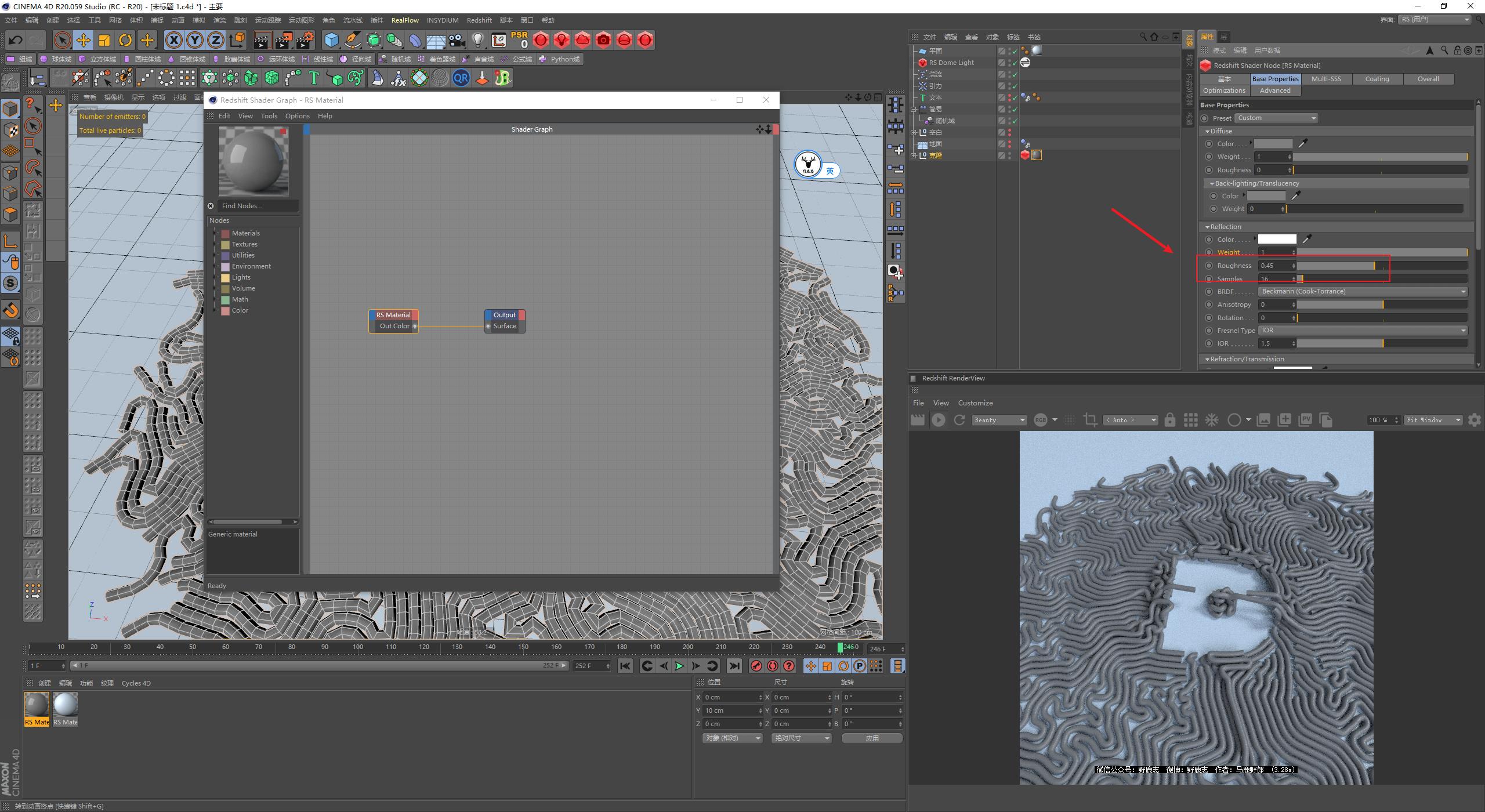Select the crop region tool in RenderView
This screenshot has height=812, width=1485.
tap(1089, 419)
